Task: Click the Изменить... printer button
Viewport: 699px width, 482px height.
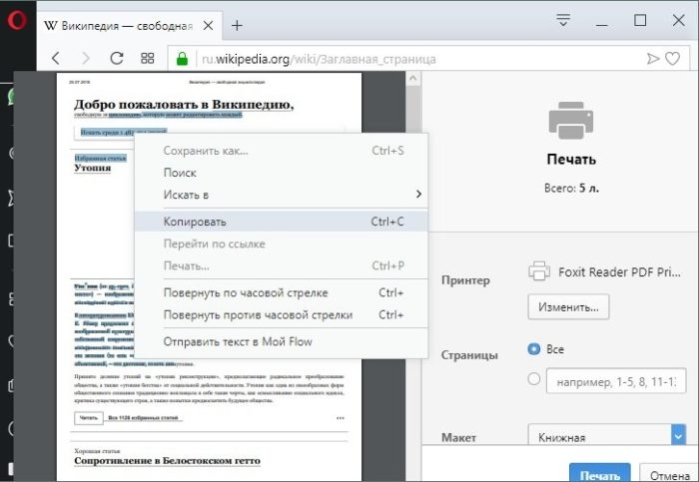Action: coord(568,307)
